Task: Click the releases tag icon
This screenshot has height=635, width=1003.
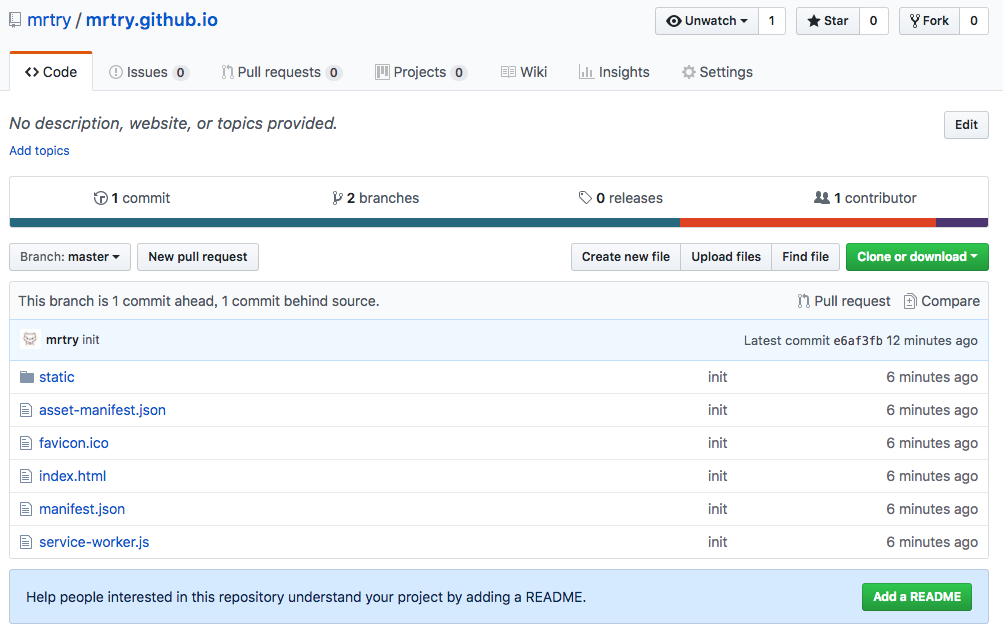Action: 585,198
